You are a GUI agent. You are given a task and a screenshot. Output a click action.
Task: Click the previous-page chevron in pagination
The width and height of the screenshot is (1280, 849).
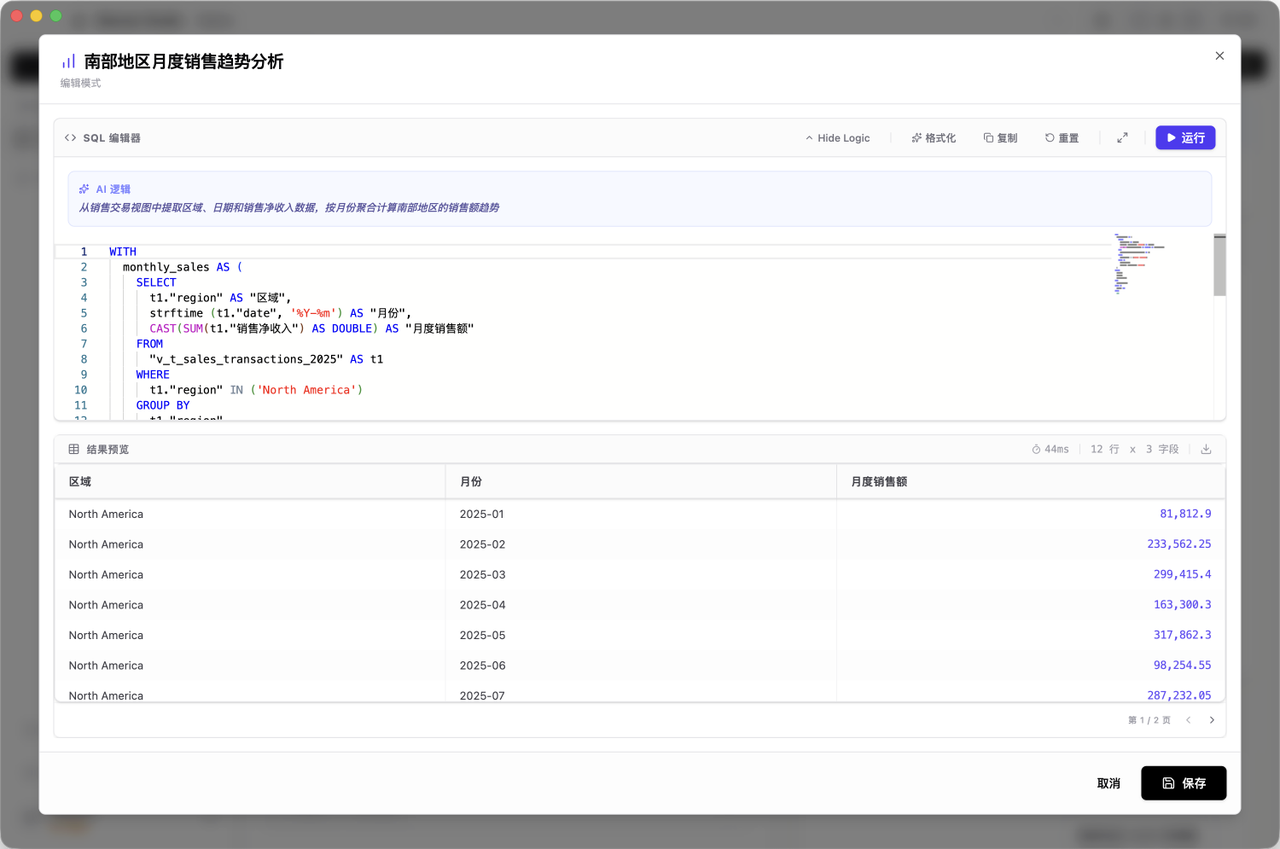pos(1188,719)
